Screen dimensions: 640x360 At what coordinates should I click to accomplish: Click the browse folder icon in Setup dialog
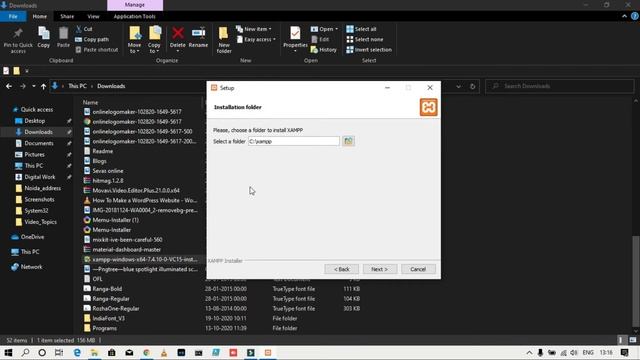(348, 141)
